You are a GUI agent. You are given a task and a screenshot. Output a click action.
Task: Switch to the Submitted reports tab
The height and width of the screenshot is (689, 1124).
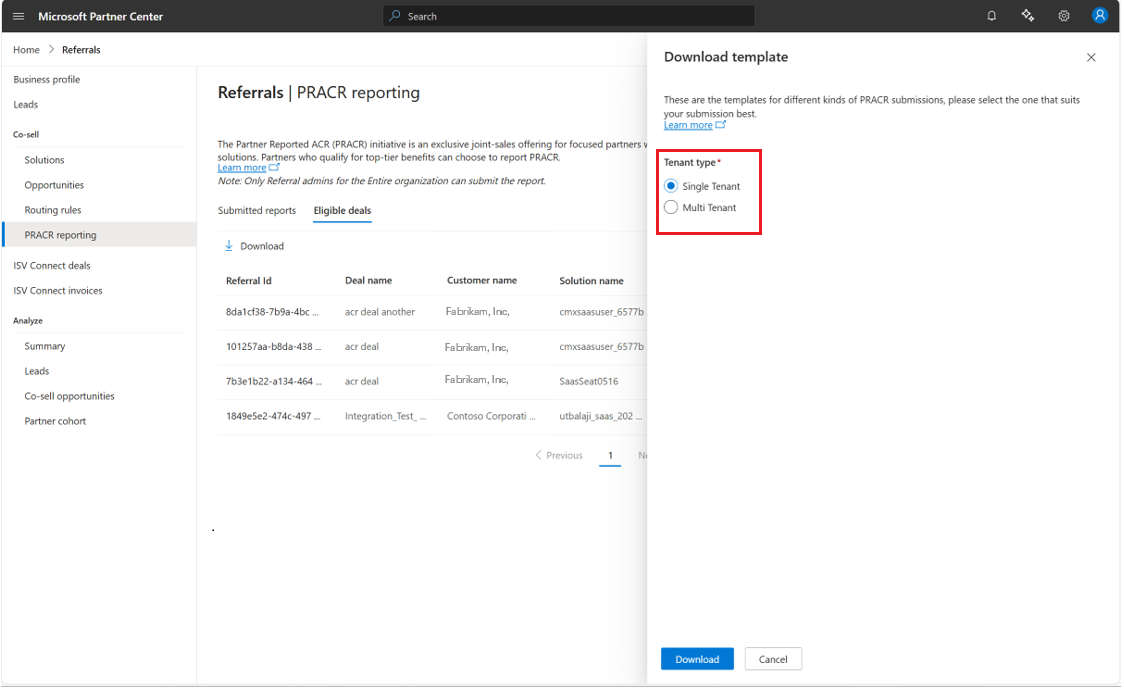(257, 211)
